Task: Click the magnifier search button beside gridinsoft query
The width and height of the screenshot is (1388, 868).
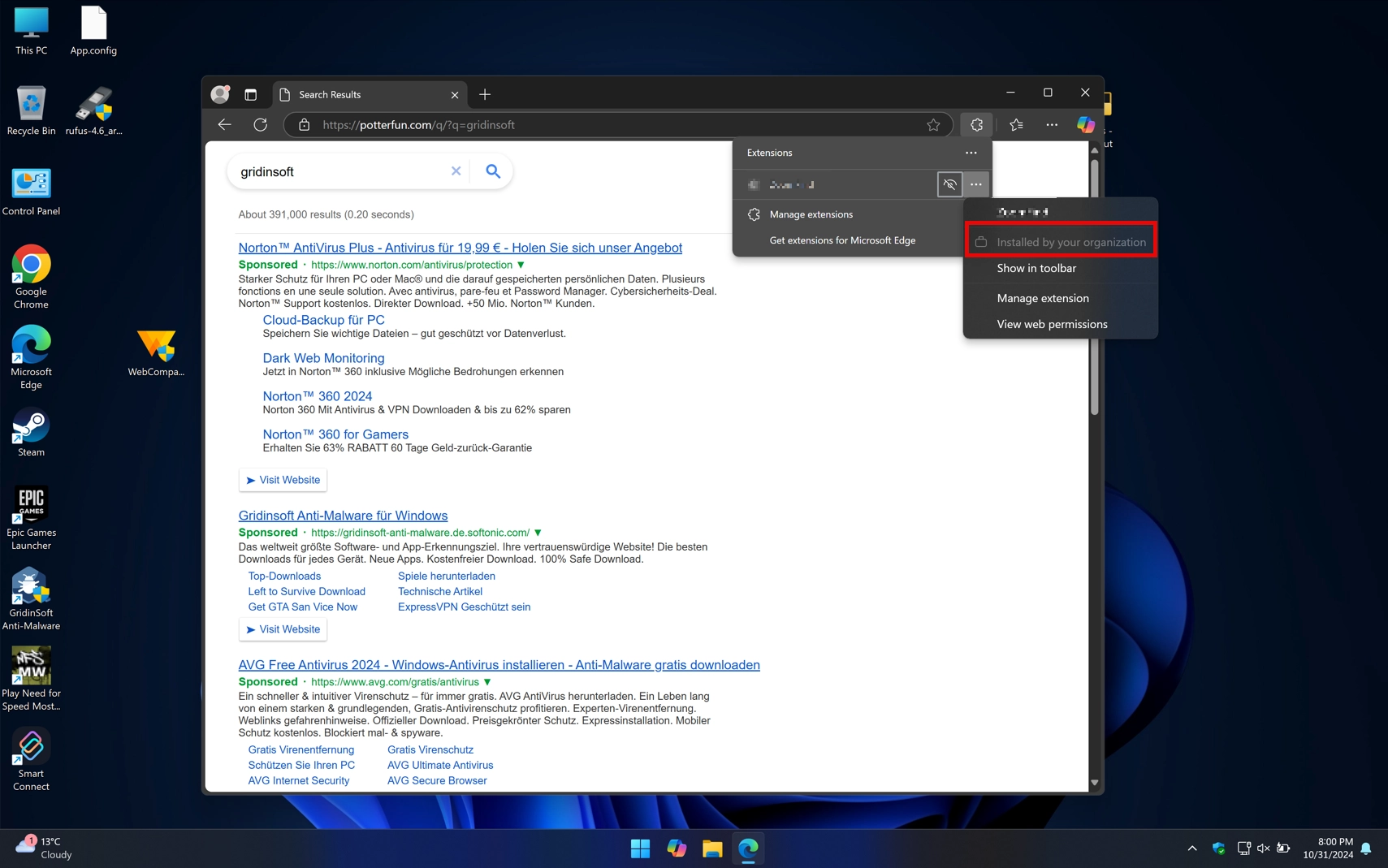Action: 492,171
